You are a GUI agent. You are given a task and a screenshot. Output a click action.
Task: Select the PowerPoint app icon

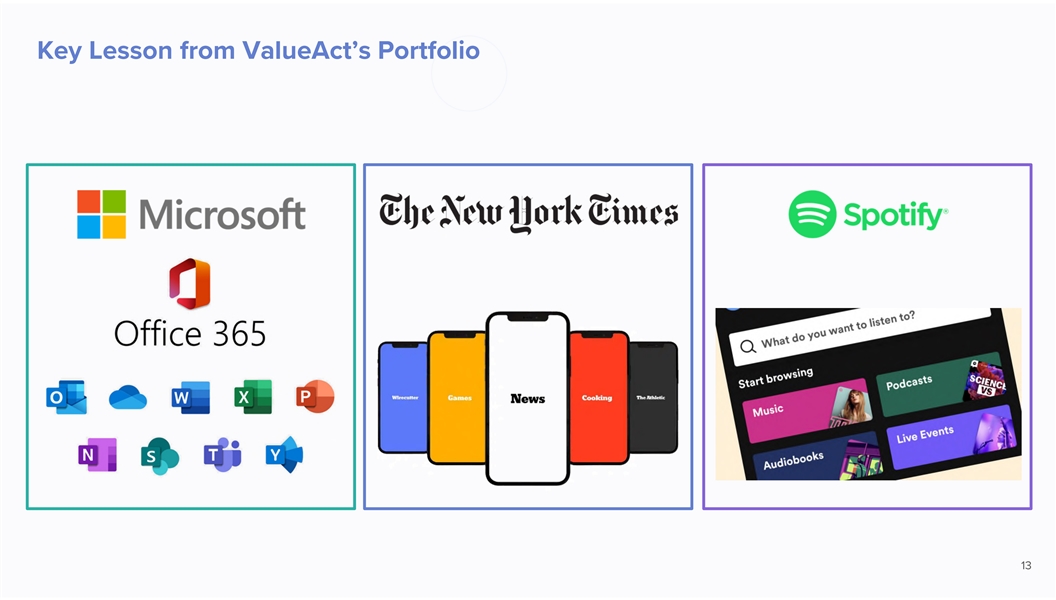pyautogui.click(x=314, y=397)
